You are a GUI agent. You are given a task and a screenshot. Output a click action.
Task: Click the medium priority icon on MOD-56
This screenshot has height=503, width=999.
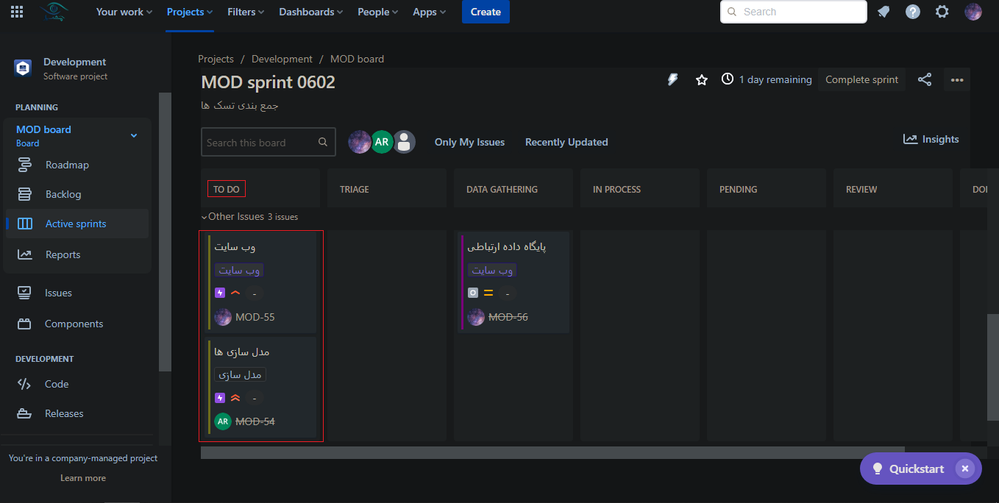[x=489, y=293]
